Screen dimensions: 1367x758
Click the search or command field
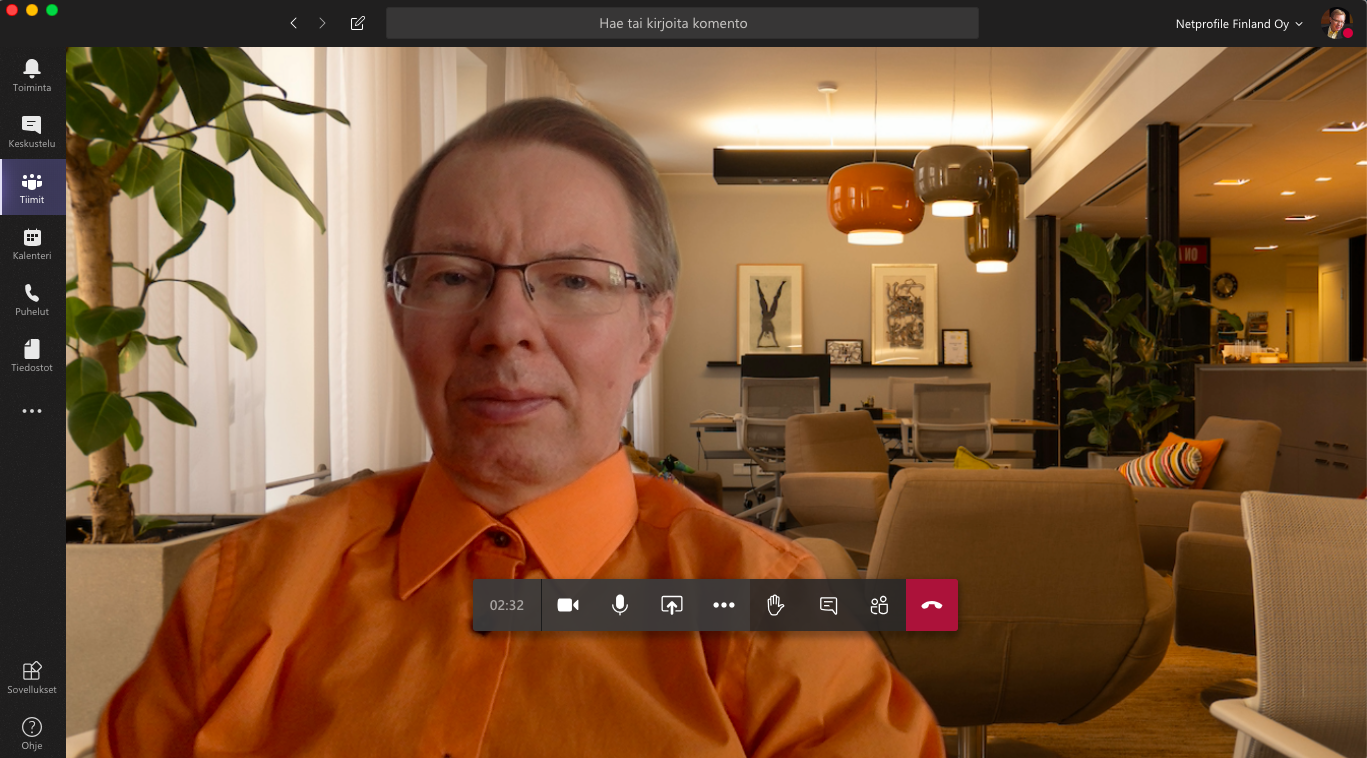[x=682, y=23]
